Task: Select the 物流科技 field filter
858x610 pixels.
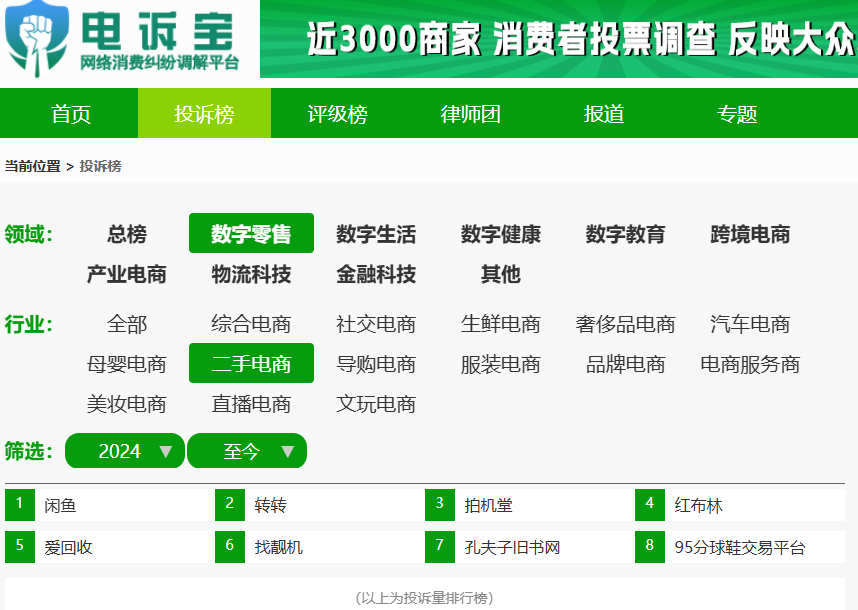Action: 251,274
